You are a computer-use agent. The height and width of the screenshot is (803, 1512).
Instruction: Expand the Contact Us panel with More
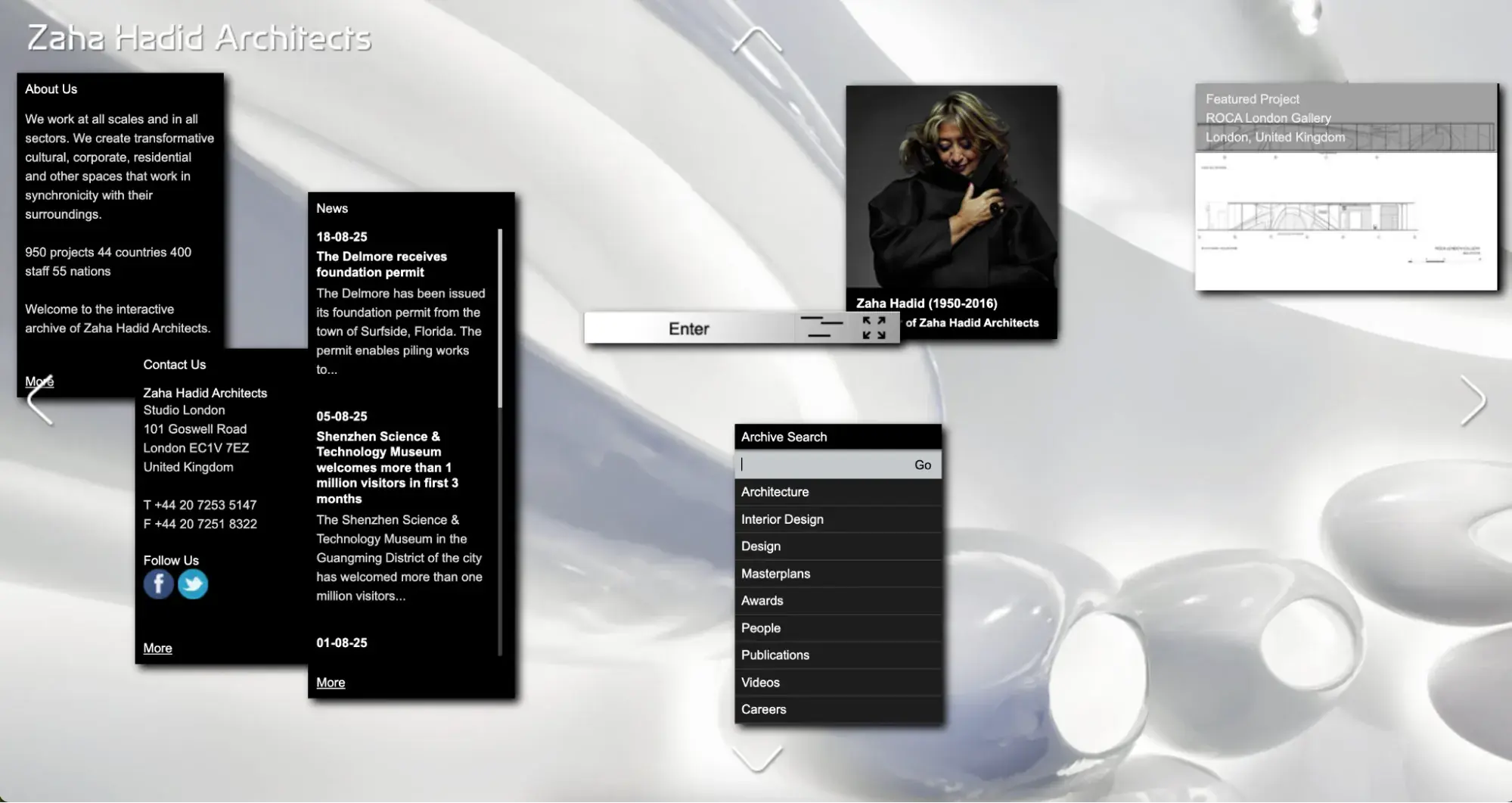click(157, 648)
